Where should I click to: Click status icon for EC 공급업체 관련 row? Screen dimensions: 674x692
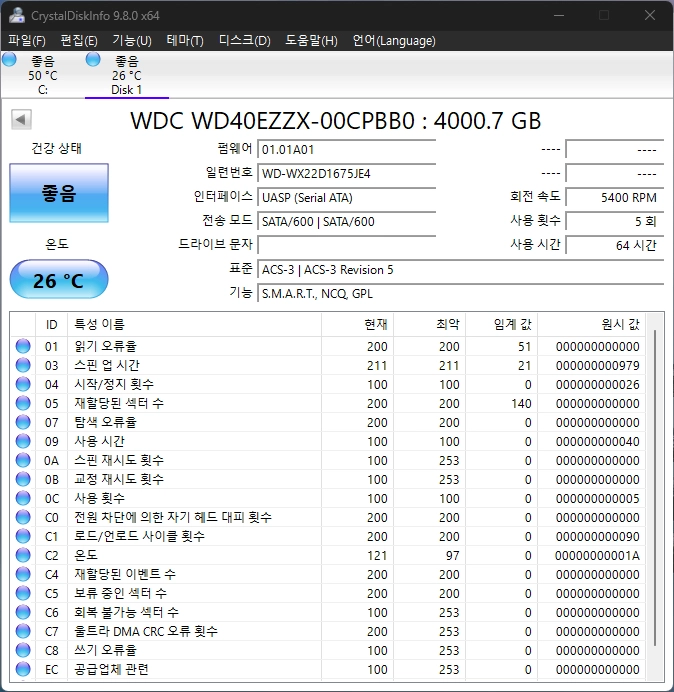23,669
